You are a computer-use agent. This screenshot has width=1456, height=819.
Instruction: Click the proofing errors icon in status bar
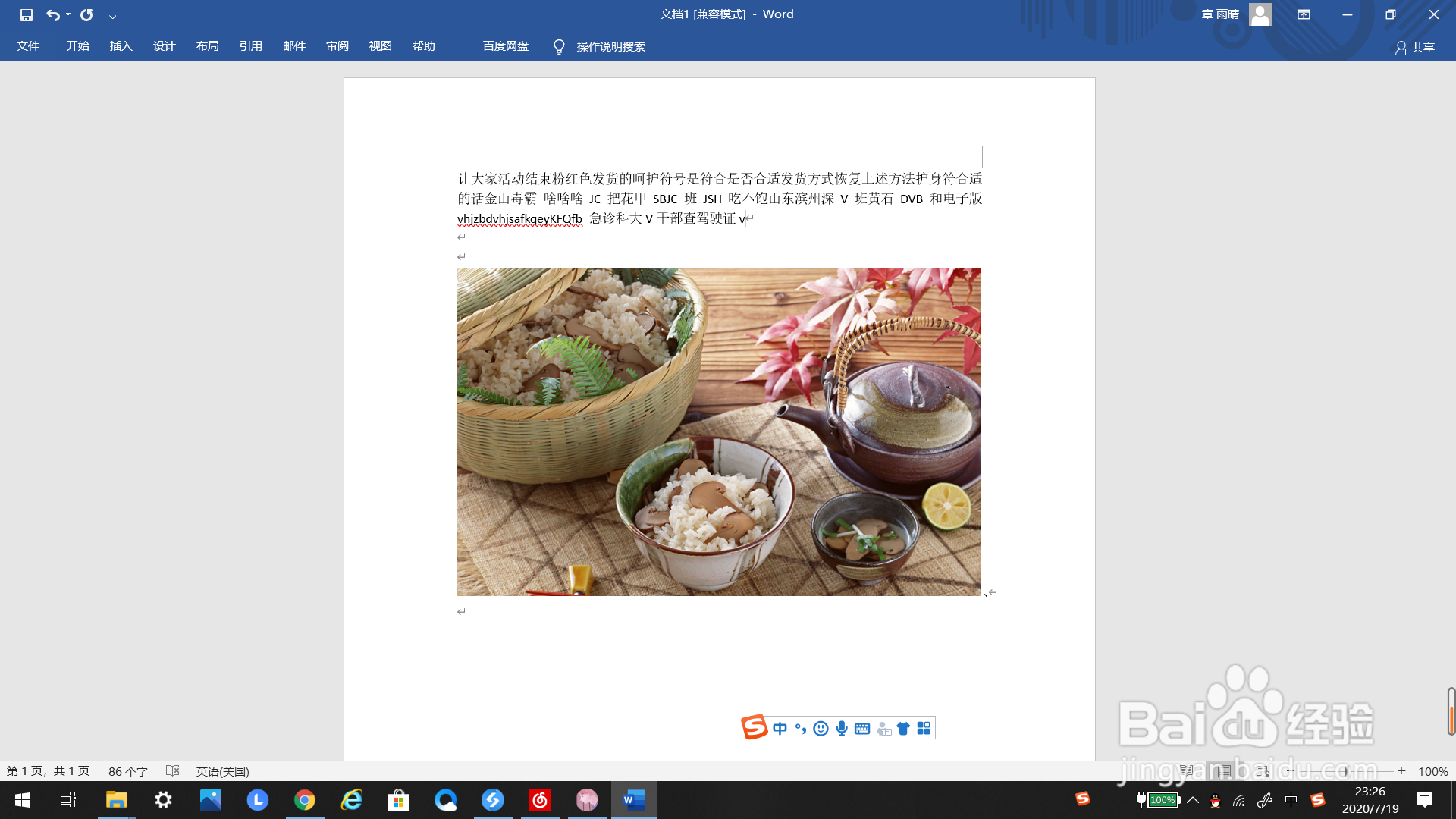pos(173,770)
